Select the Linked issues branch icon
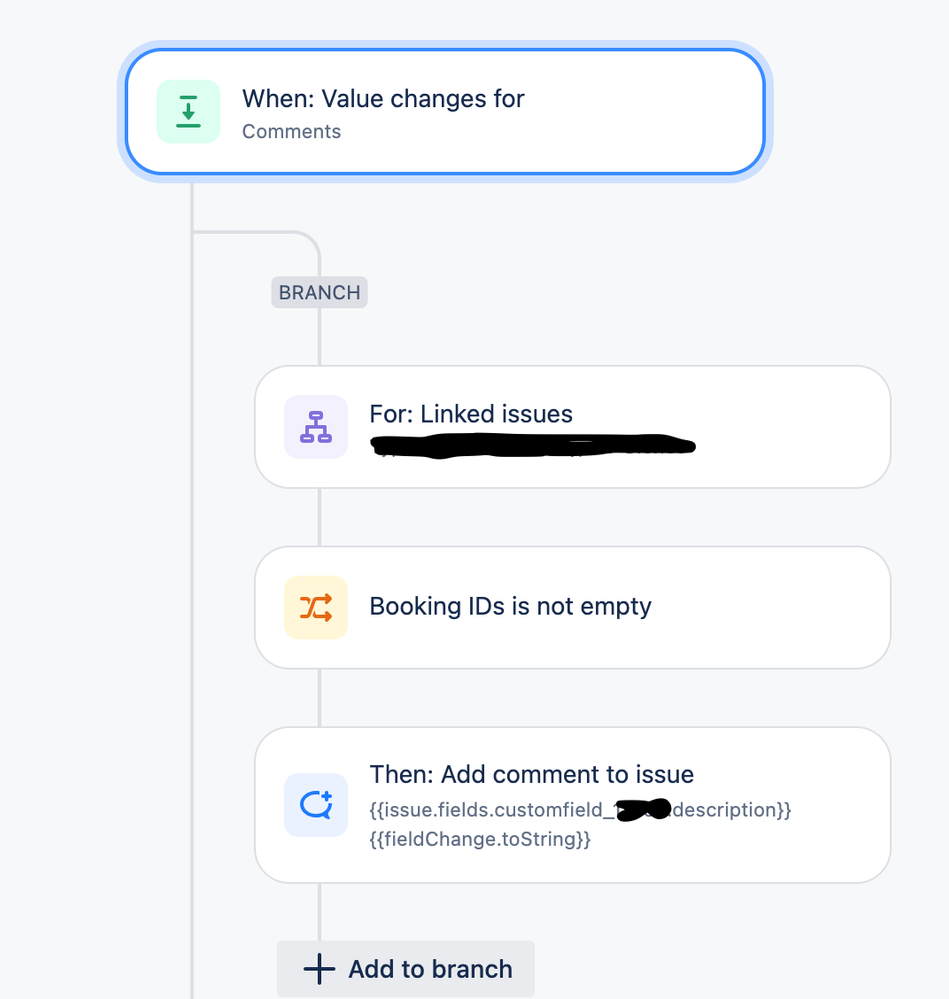 314,426
